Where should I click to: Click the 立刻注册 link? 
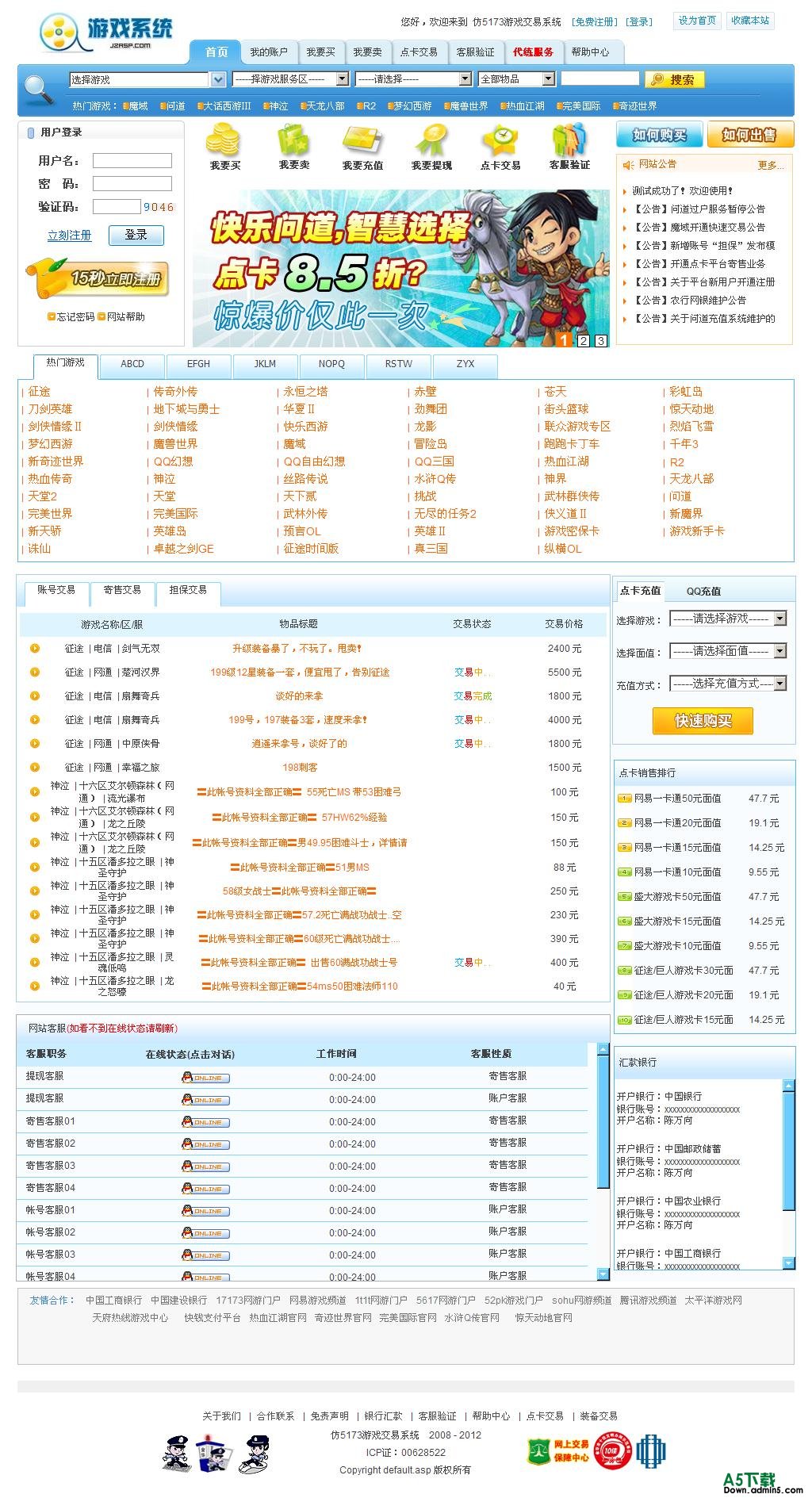coord(69,236)
